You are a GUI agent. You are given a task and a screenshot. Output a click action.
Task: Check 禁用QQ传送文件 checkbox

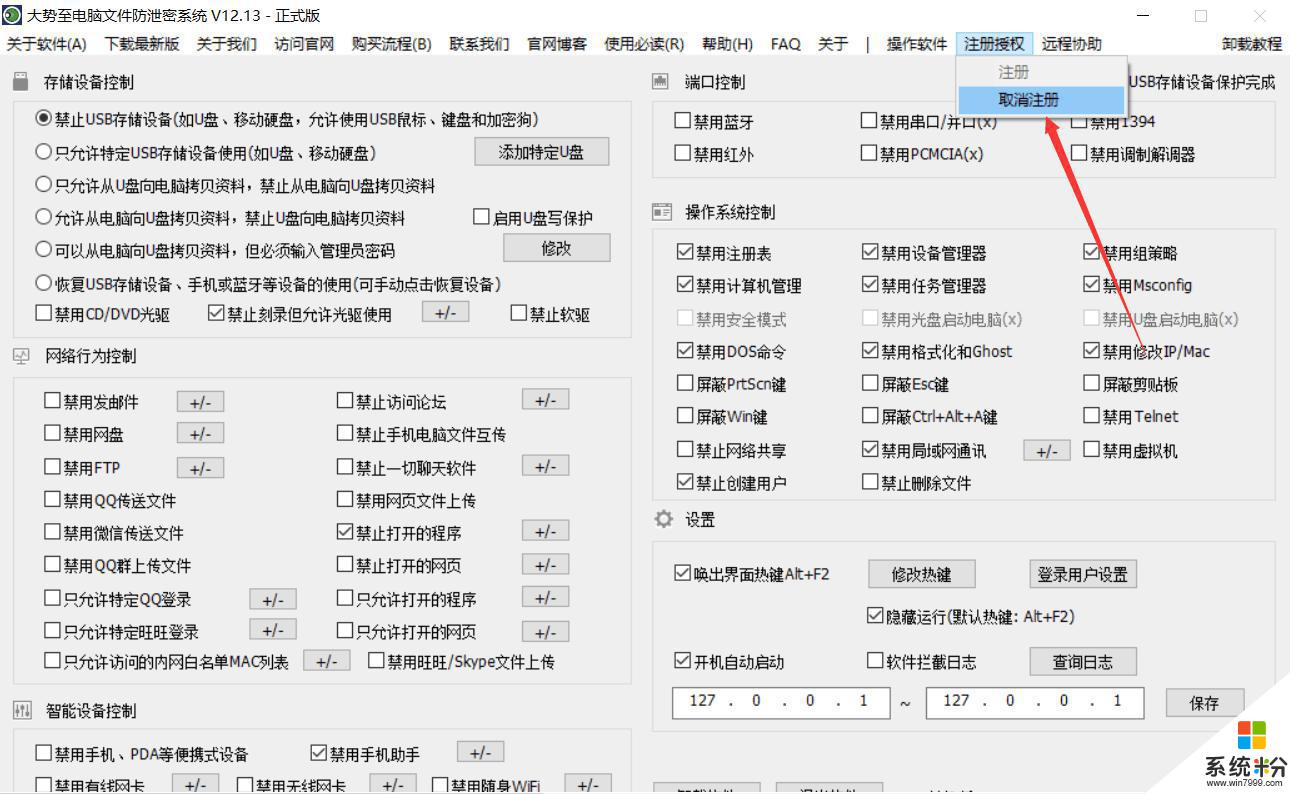pos(52,500)
